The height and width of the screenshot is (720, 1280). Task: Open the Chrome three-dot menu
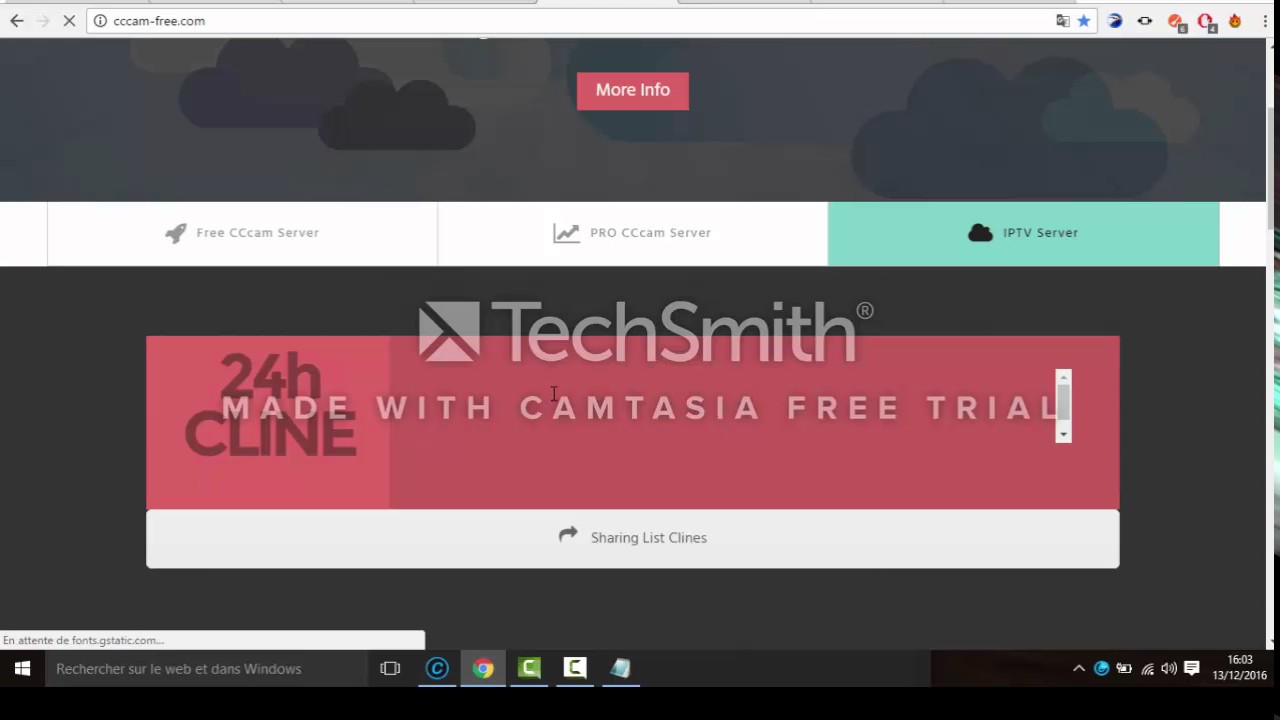1265,20
